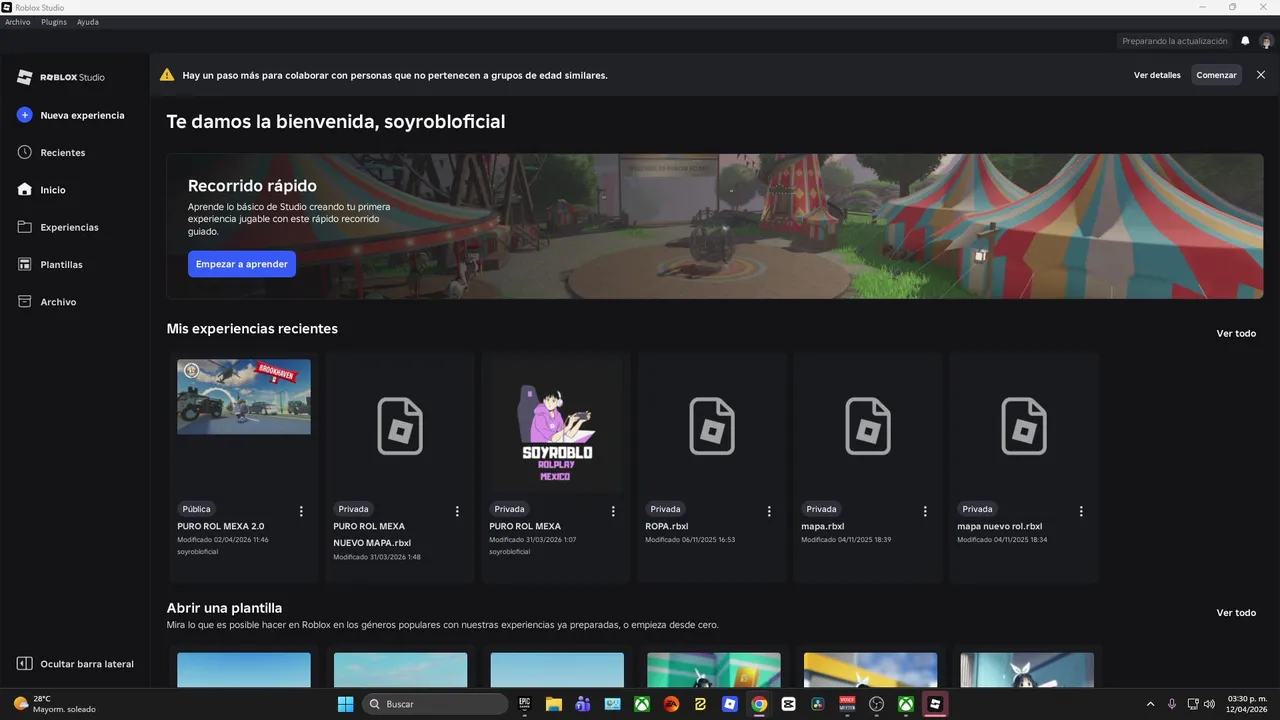Viewport: 1280px width, 720px height.
Task: Open the EA app from taskbar
Action: [x=671, y=704]
